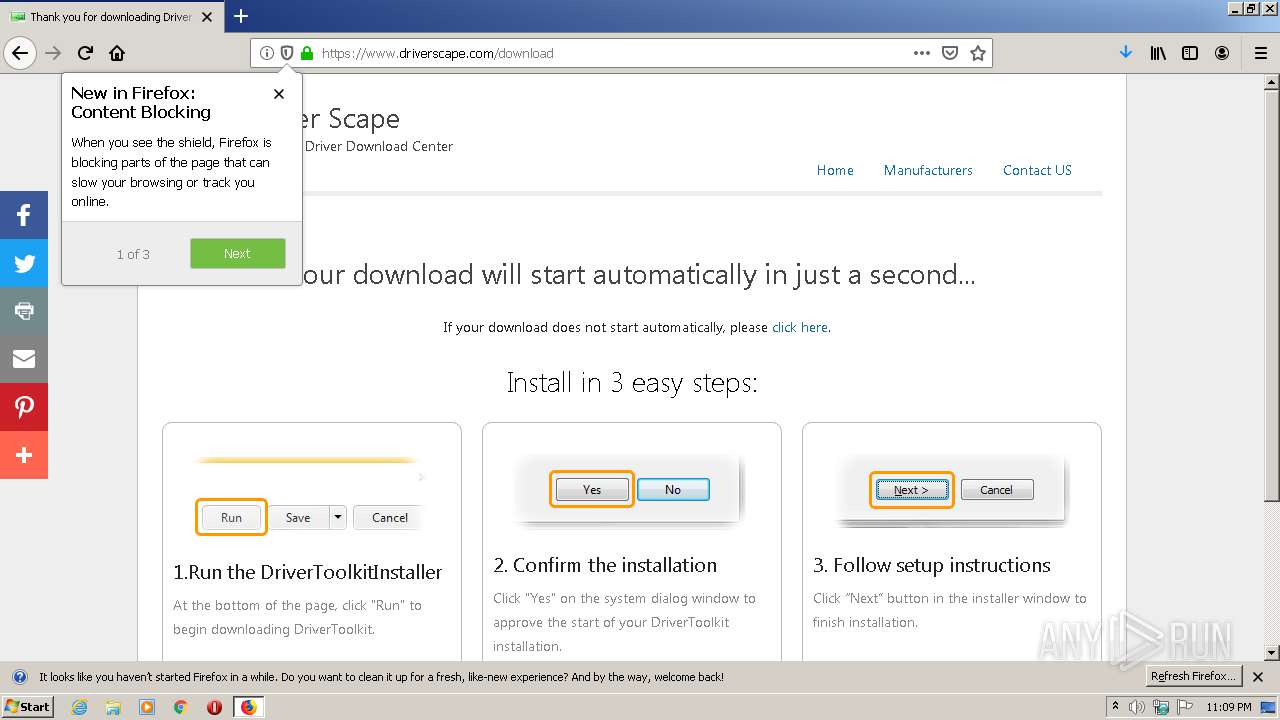Click the '2. Confirm the installation' heading
The height and width of the screenshot is (720, 1280).
point(605,565)
